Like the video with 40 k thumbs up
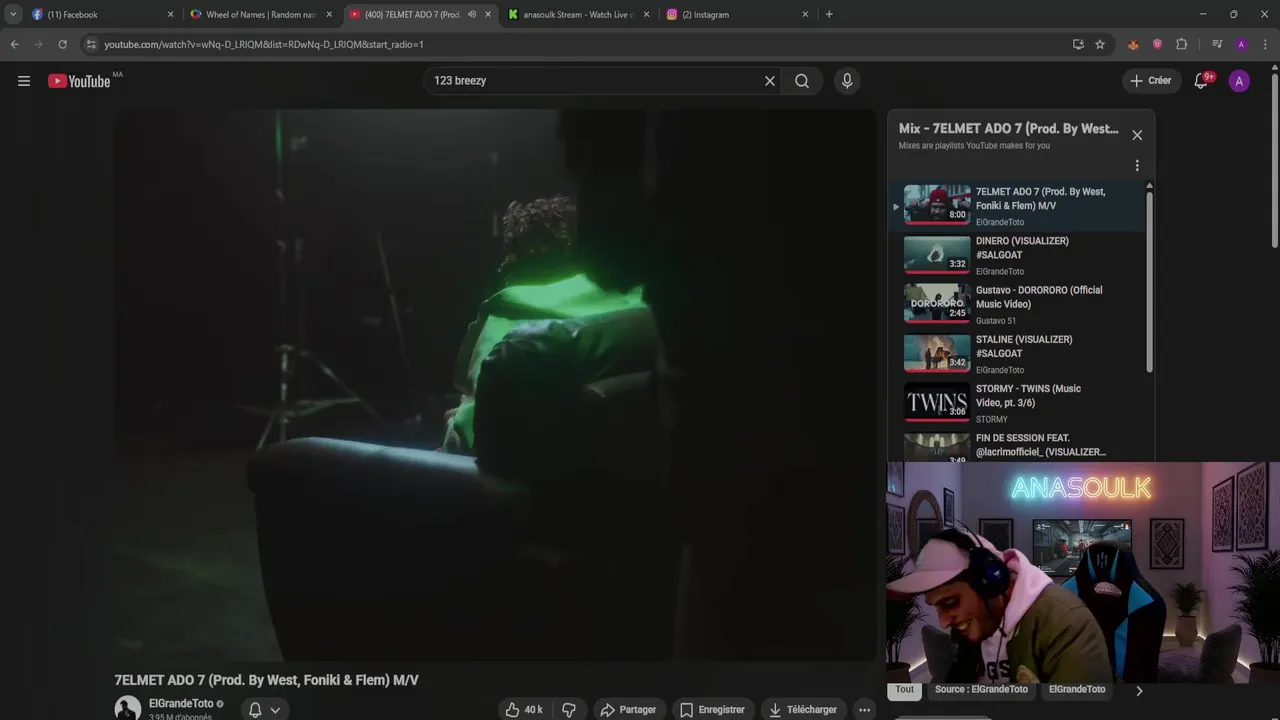 524,709
